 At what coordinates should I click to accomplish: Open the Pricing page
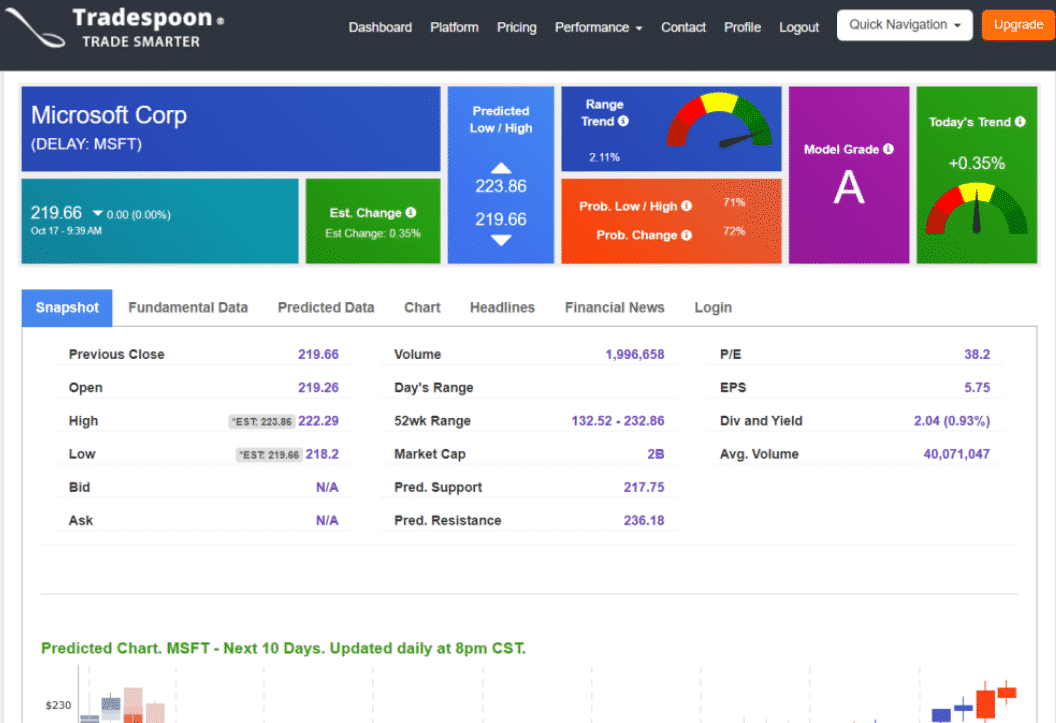tap(517, 28)
